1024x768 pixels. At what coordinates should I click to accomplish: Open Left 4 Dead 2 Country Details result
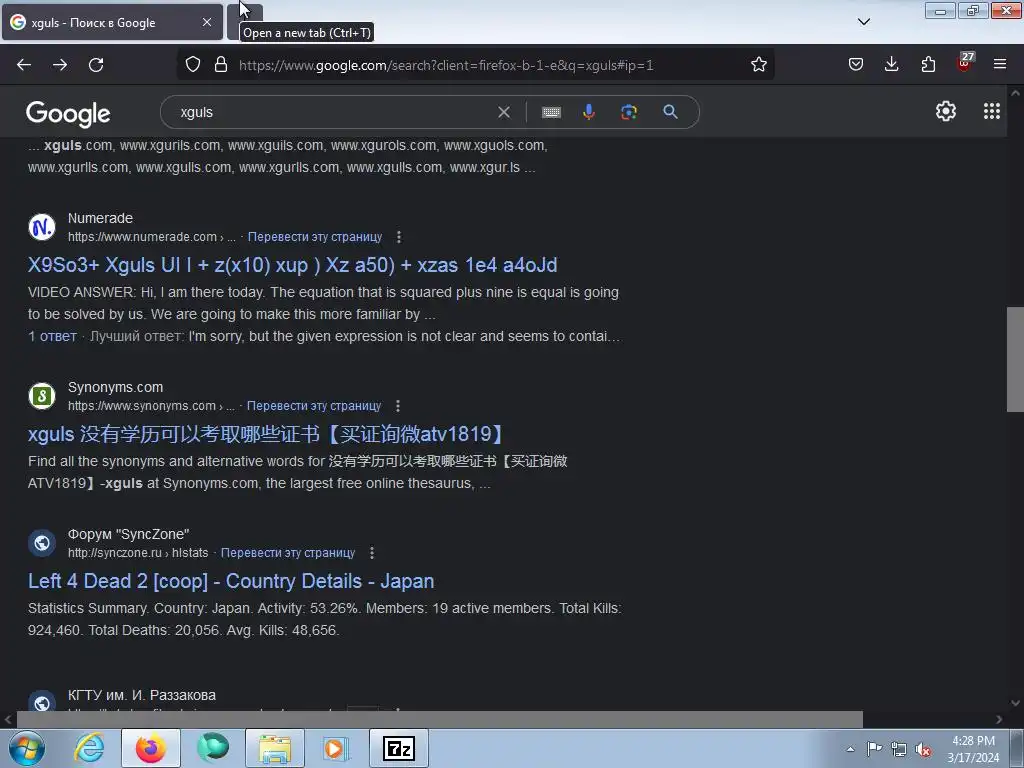(231, 581)
